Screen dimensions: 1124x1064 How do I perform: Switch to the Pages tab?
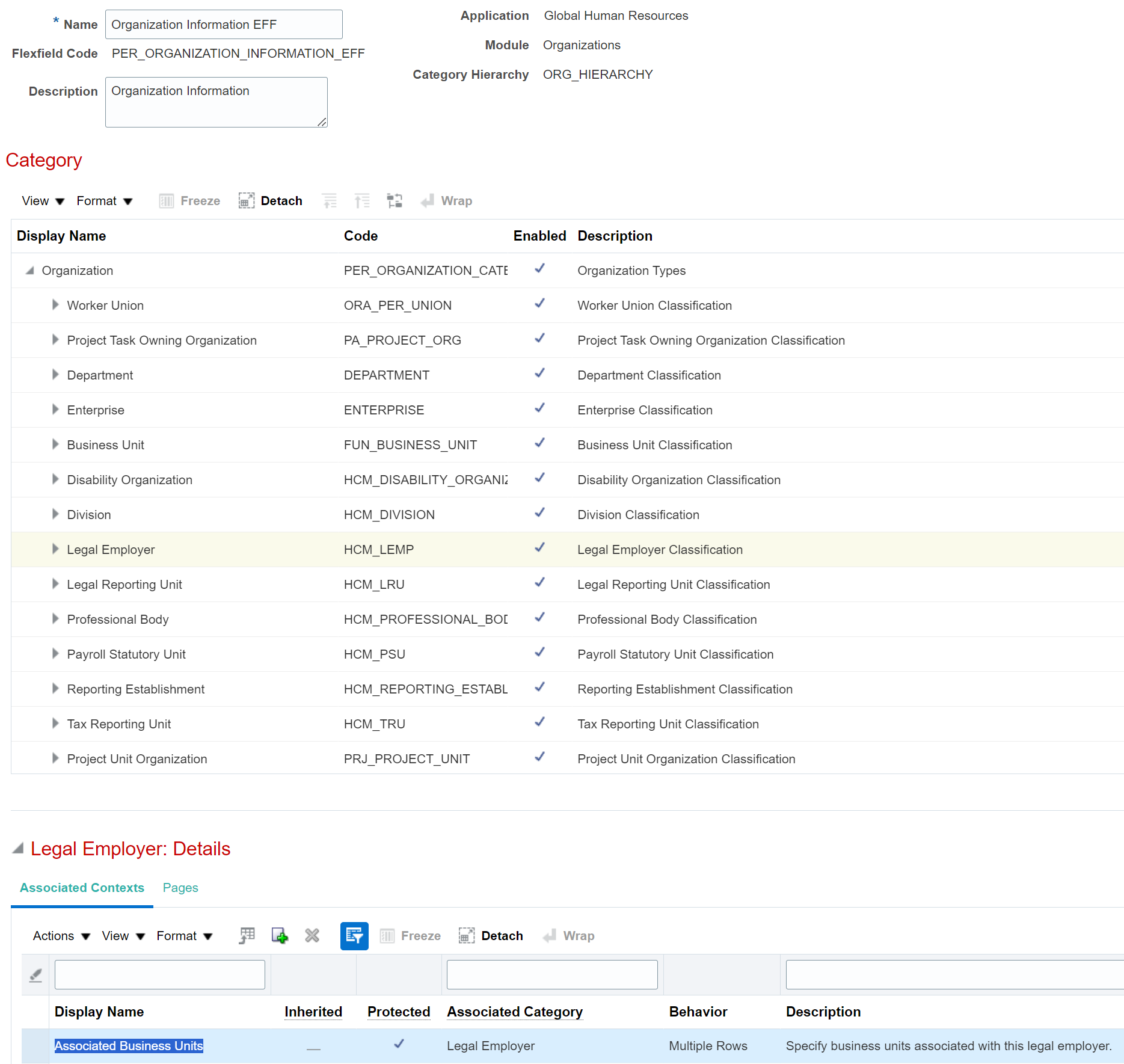click(180, 888)
